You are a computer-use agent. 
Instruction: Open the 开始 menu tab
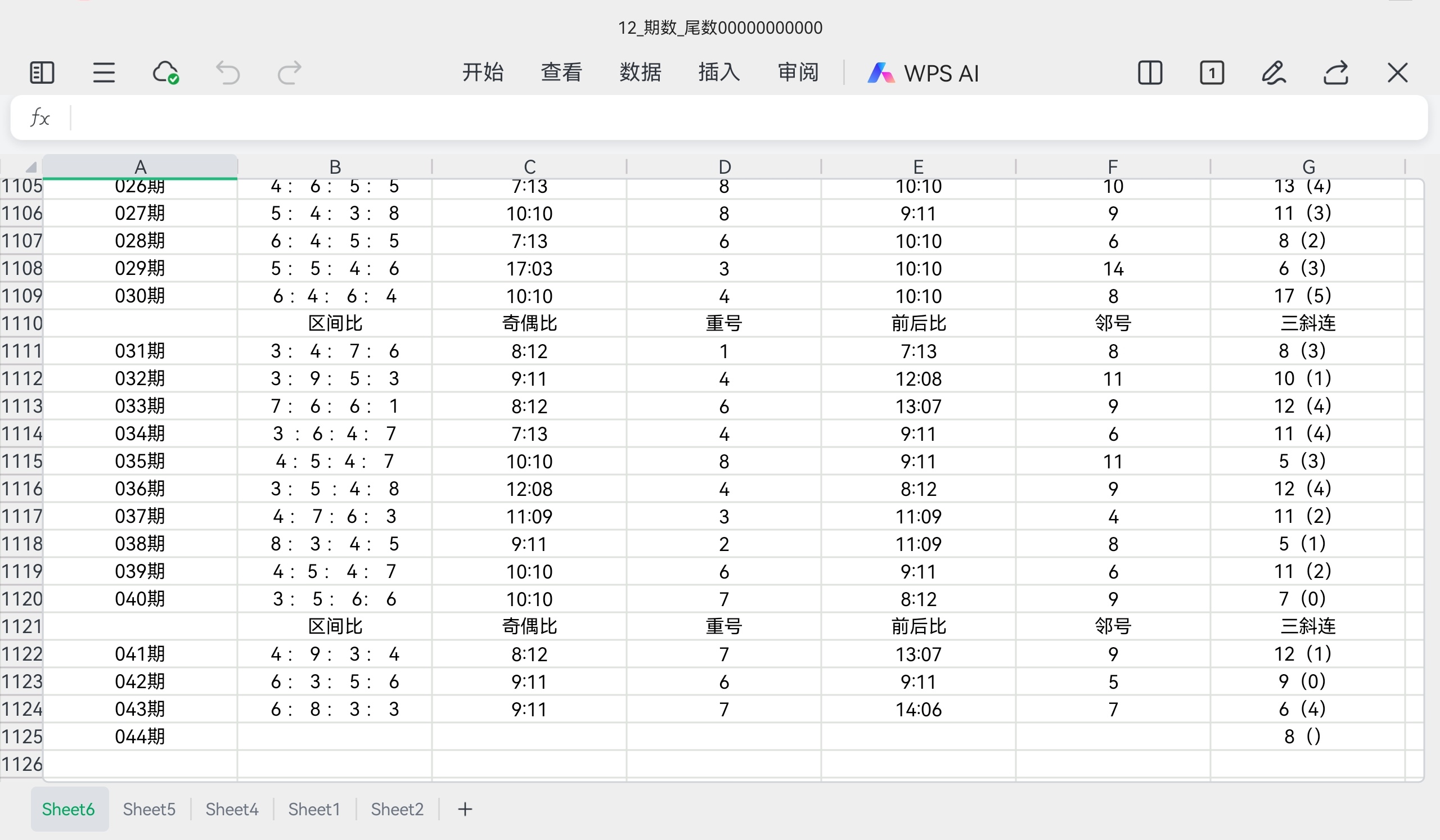(x=482, y=73)
